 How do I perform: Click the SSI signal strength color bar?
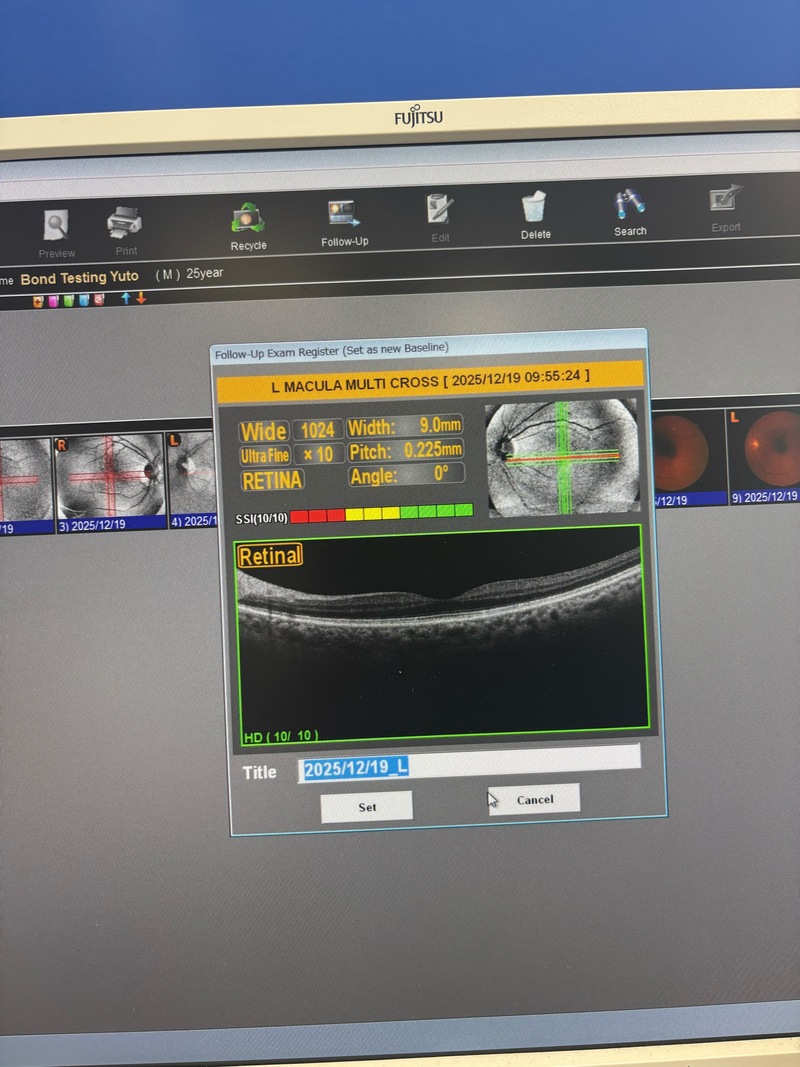(x=382, y=513)
